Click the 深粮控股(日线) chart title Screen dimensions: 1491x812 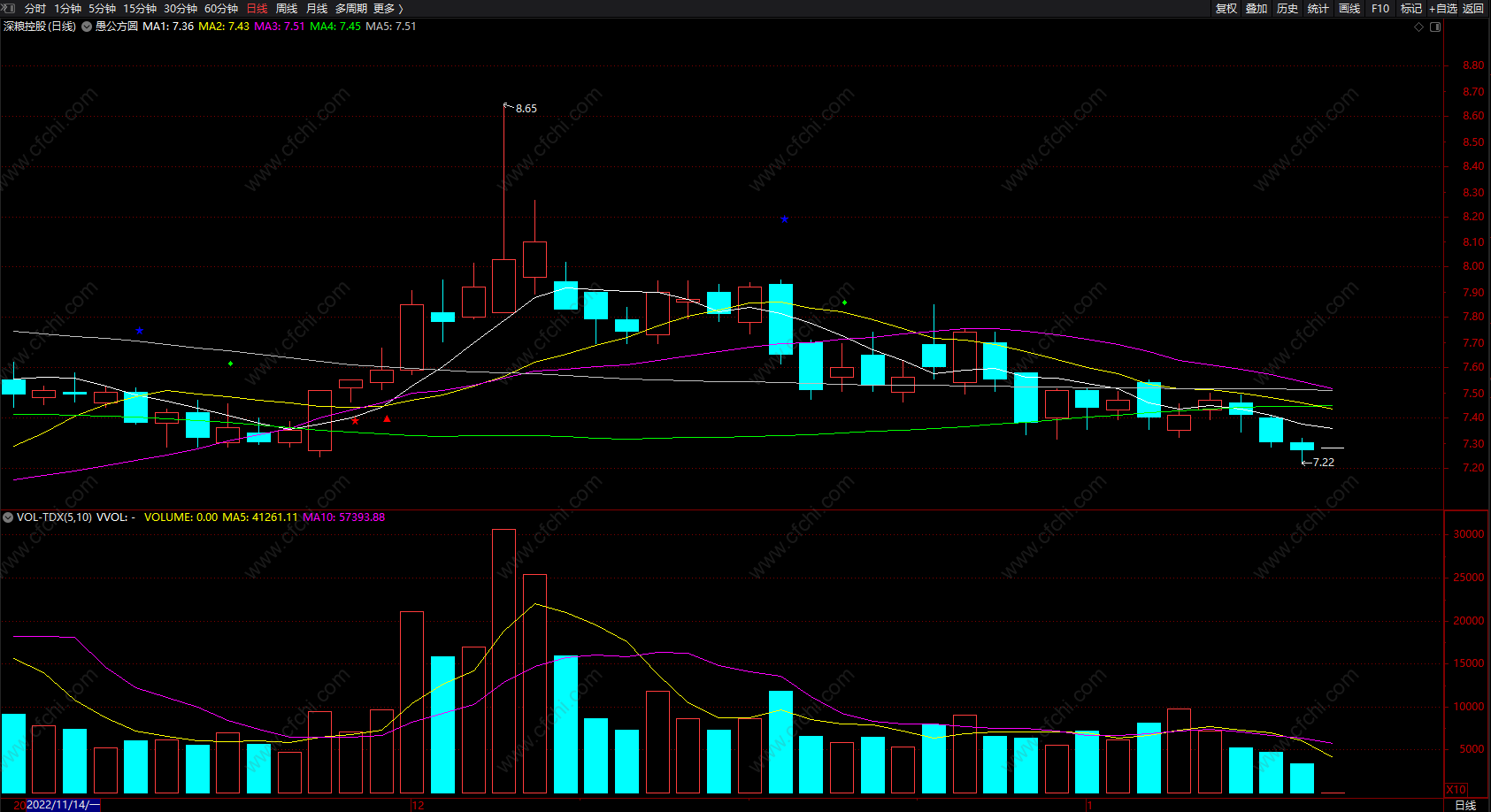point(40,27)
